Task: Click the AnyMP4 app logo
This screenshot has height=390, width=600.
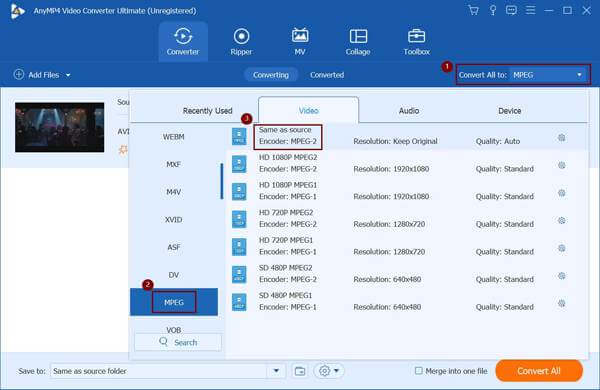Action: [x=17, y=11]
